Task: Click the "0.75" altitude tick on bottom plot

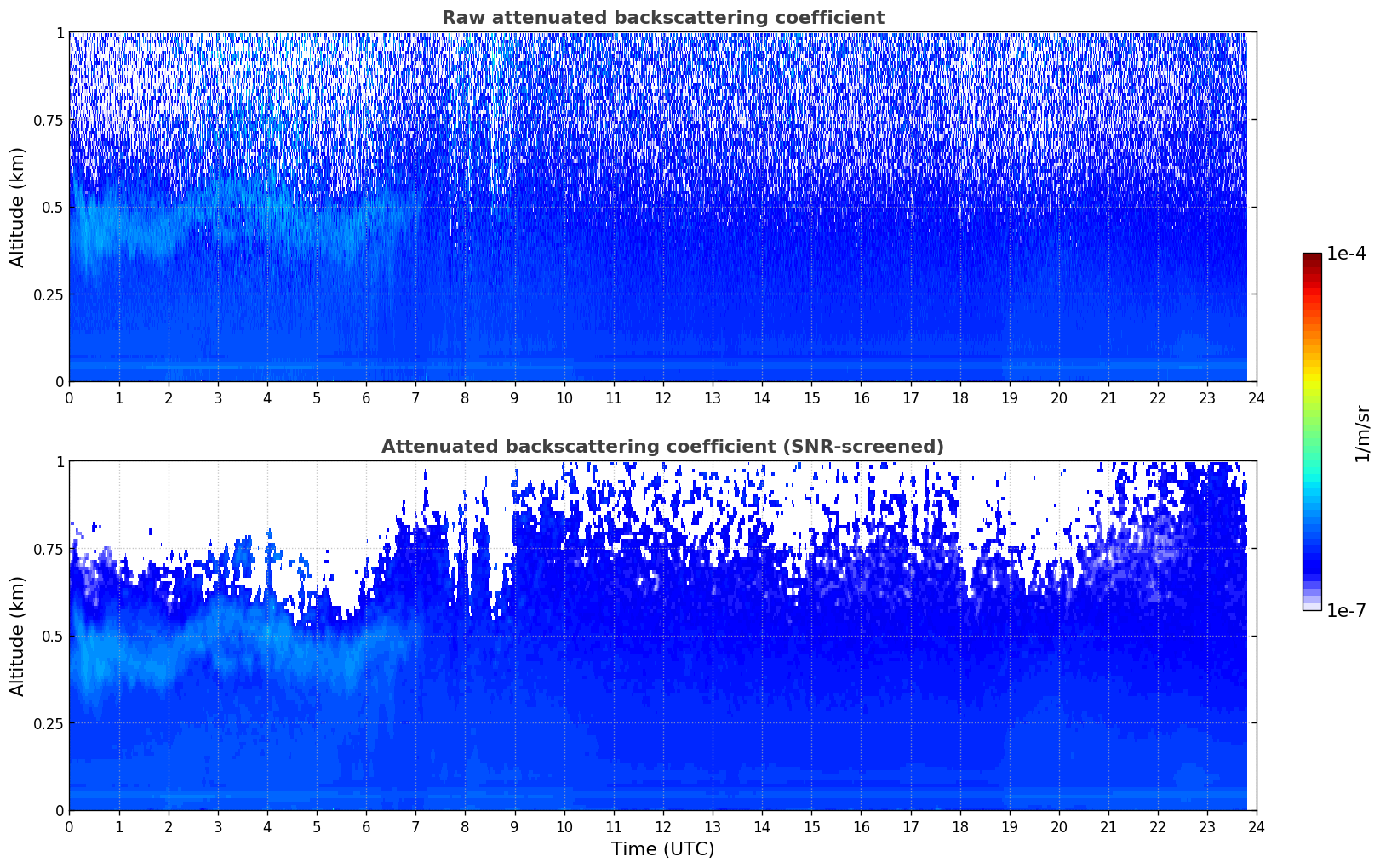Action: tap(48, 549)
